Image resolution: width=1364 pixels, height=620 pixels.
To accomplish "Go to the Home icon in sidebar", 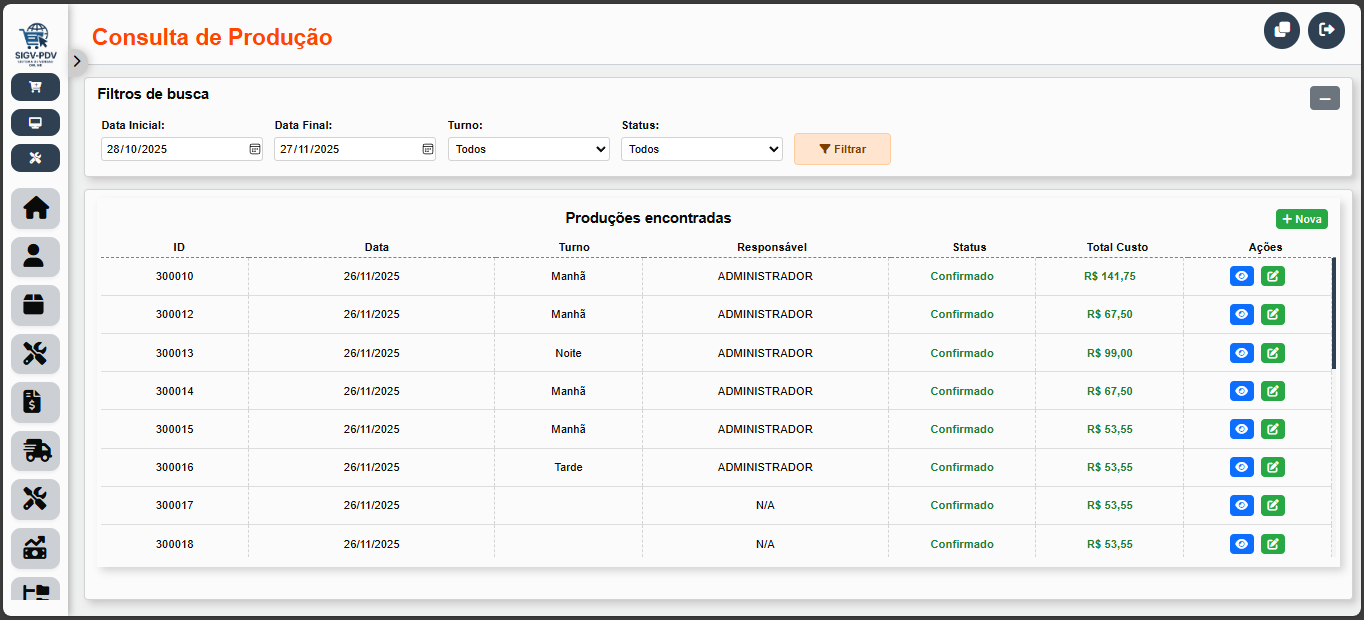I will coord(35,208).
